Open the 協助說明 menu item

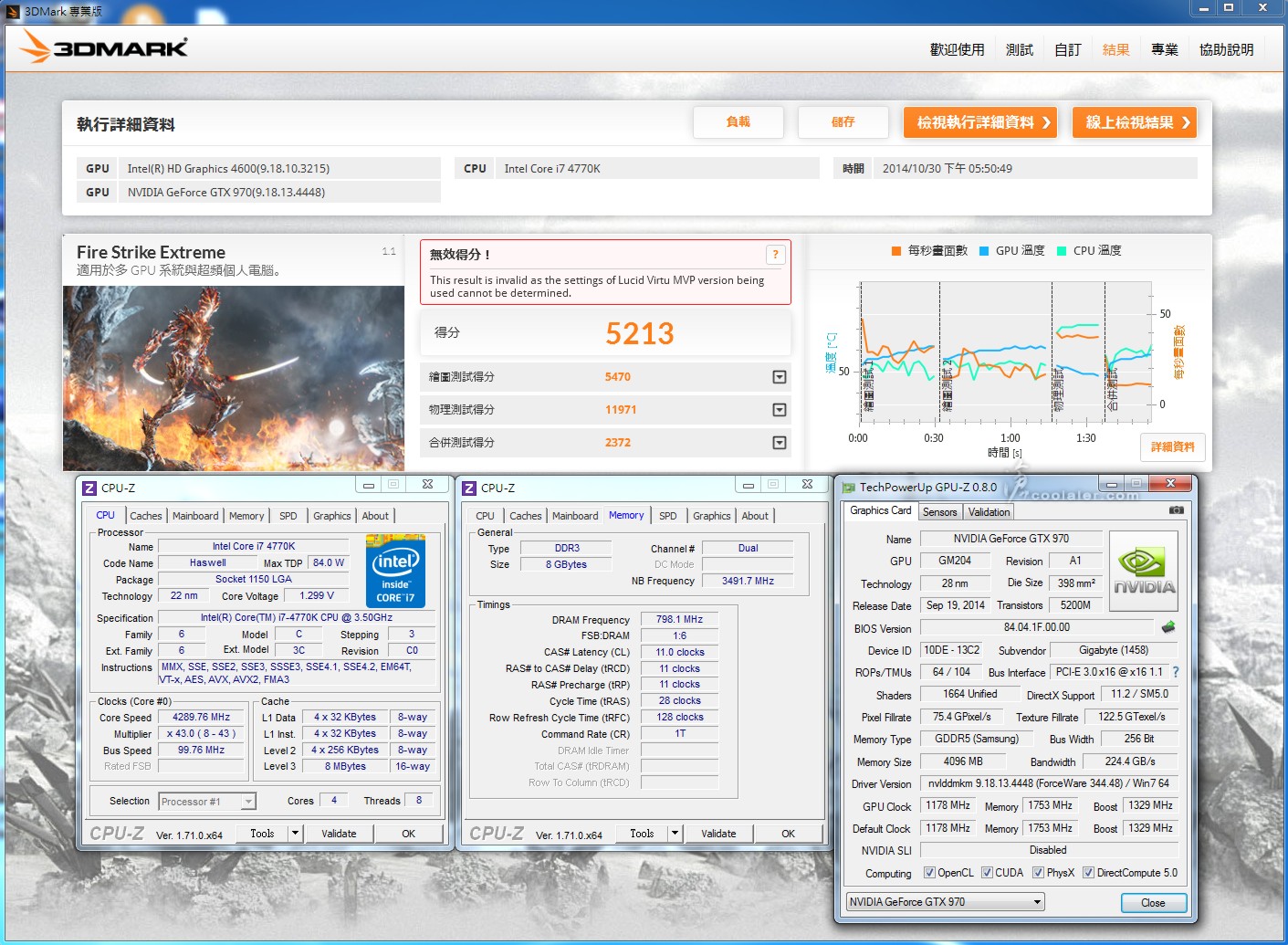[x=1226, y=49]
